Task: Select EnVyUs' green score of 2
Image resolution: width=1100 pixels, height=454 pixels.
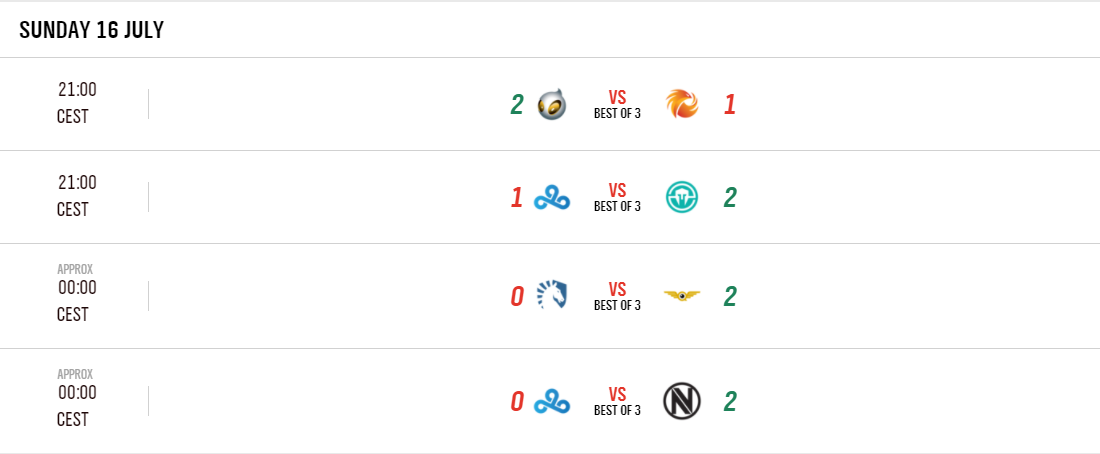Action: pos(730,401)
